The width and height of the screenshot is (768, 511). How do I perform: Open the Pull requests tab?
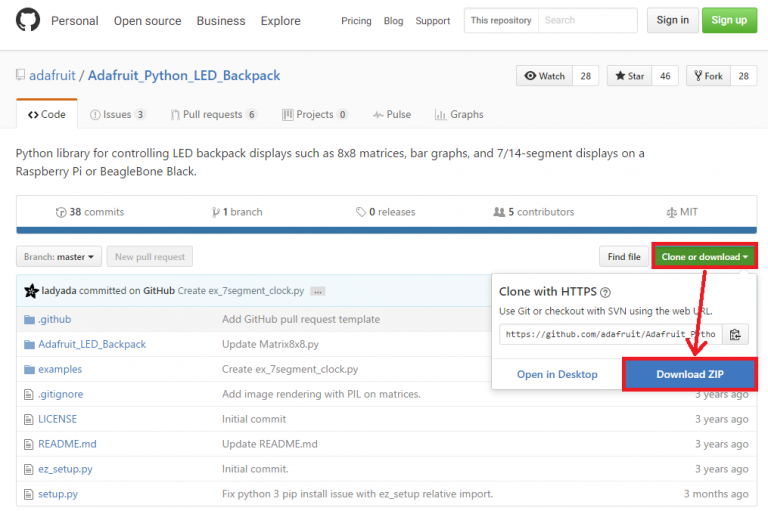[x=212, y=115]
